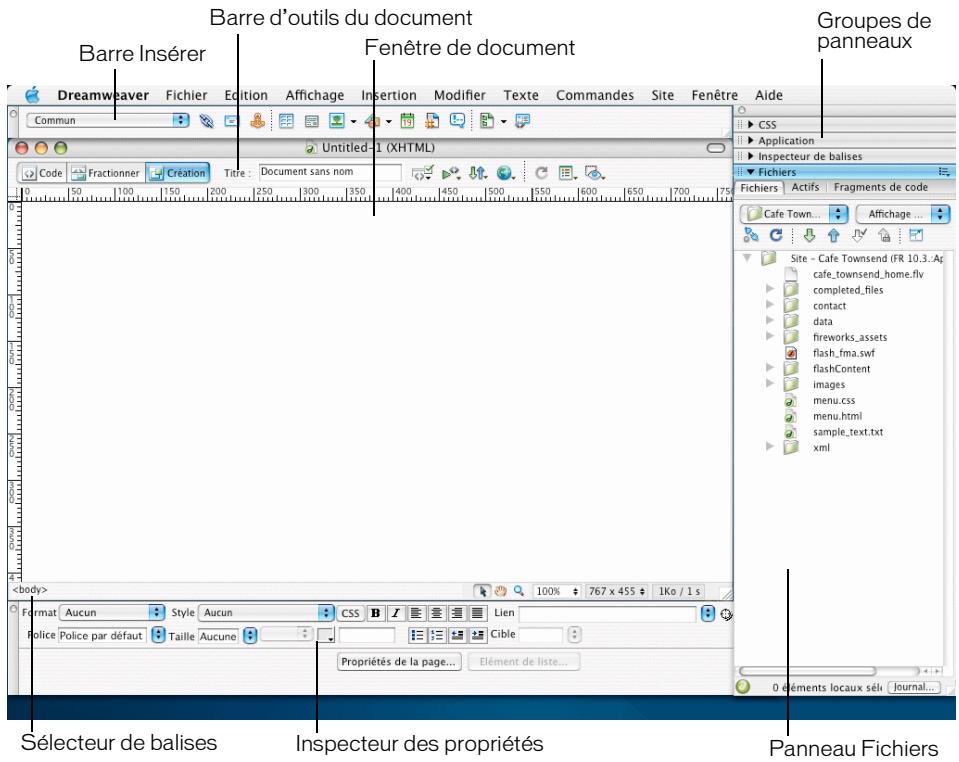This screenshot has height=762, width=959.
Task: Toggle italic text formatting
Action: click(x=396, y=613)
